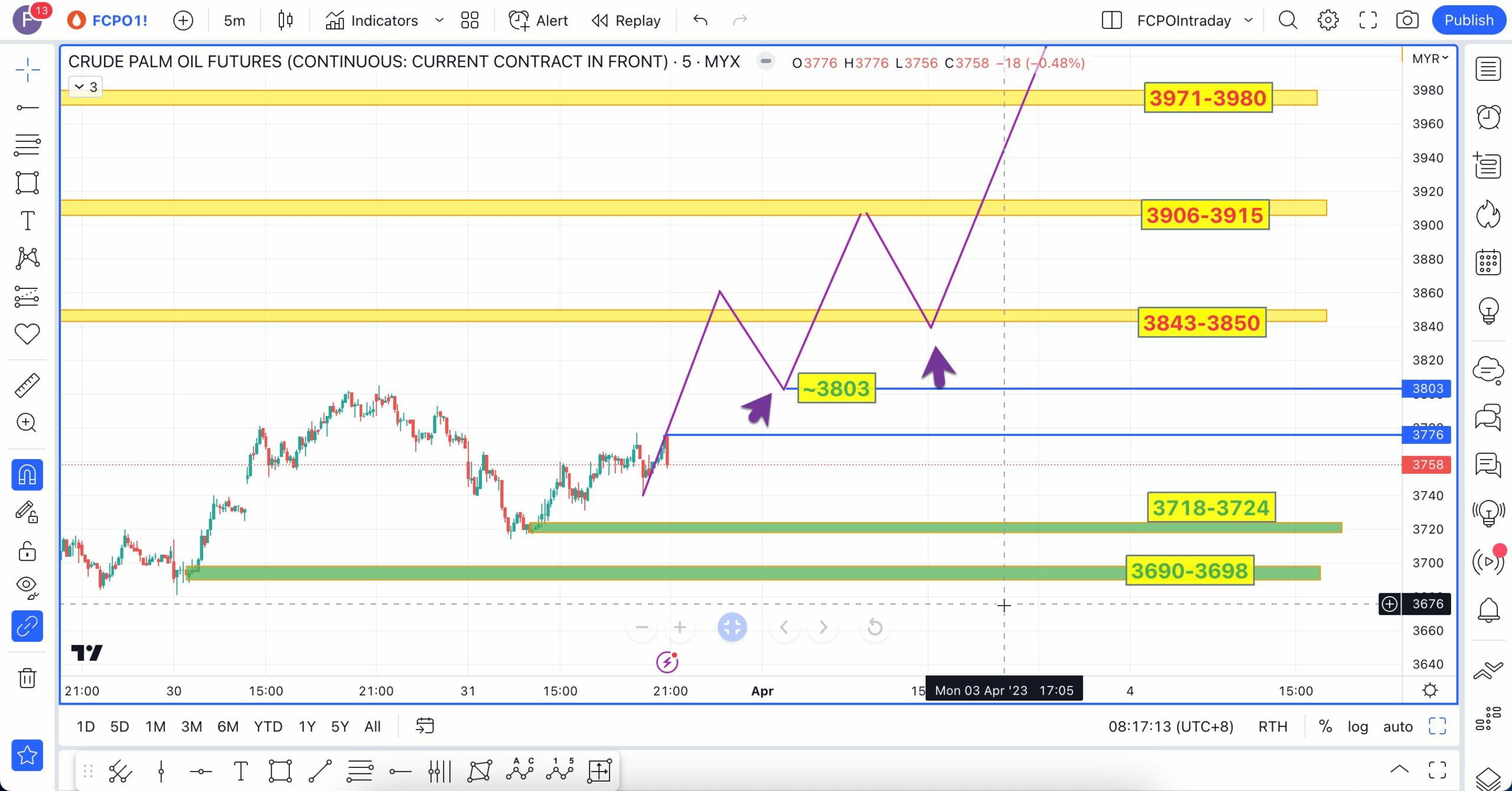Click the 3803 blue price line label
The width and height of the screenshot is (1512, 791).
coord(1427,389)
